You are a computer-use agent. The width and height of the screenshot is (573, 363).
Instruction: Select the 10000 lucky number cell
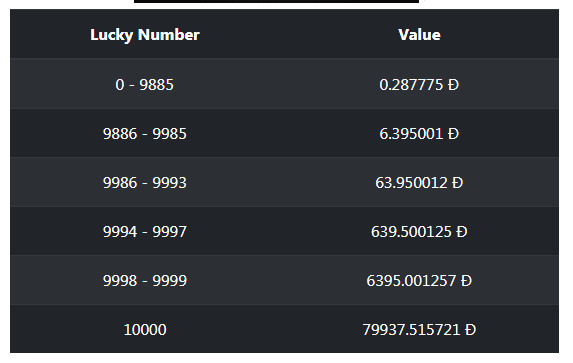coord(145,329)
